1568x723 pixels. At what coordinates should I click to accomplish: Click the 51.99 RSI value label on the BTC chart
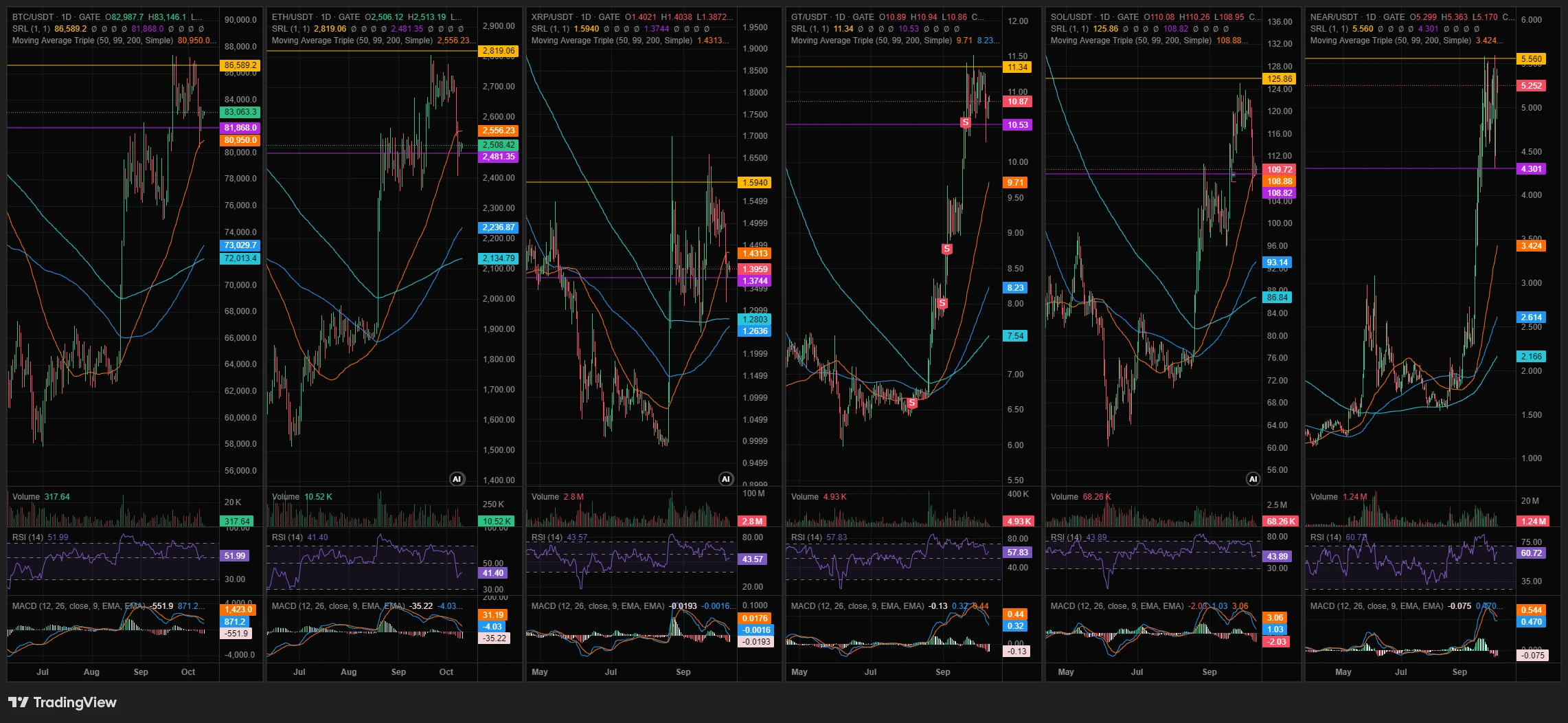(x=234, y=556)
